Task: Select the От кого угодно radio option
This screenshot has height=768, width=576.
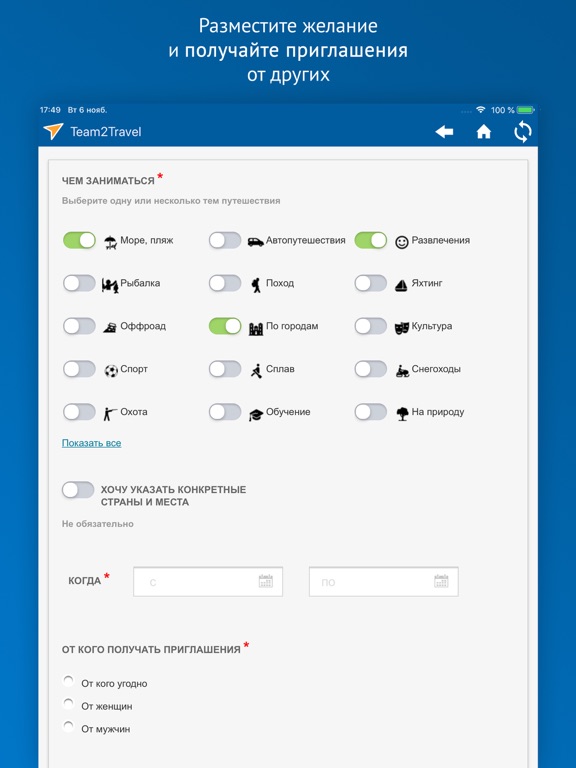Action: pos(68,681)
